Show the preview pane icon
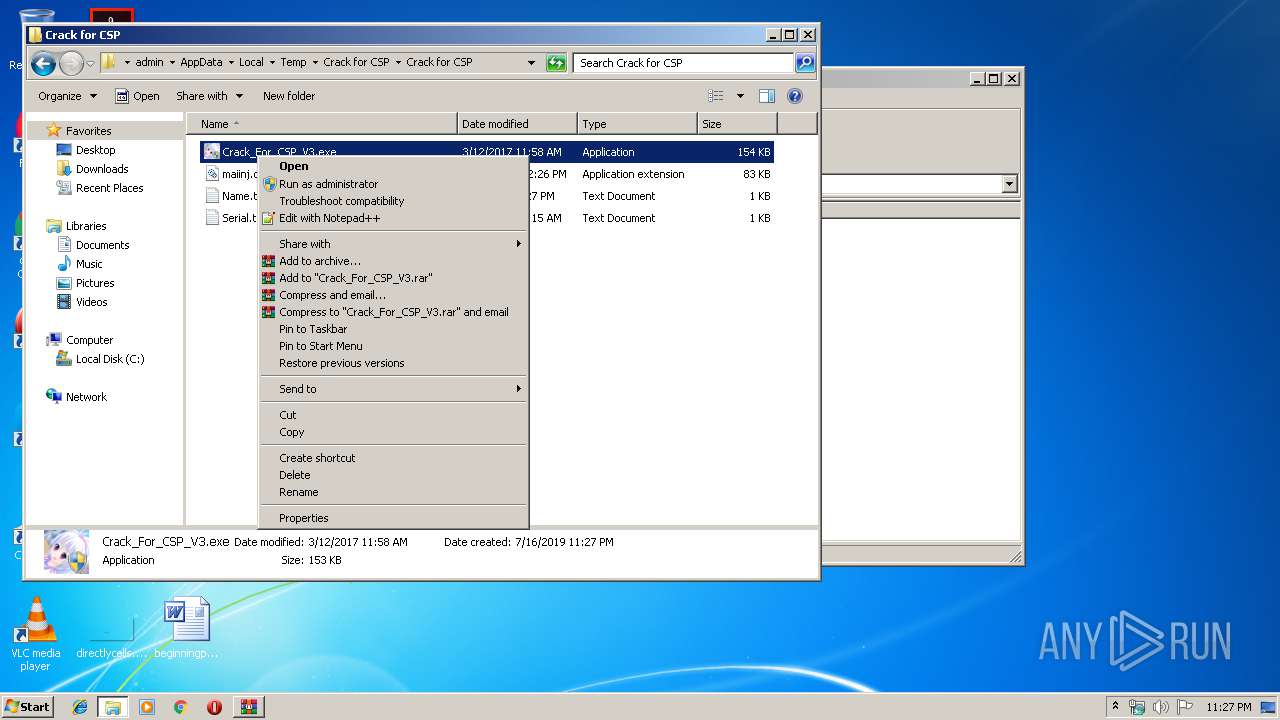Viewport: 1280px width, 720px height. click(767, 96)
